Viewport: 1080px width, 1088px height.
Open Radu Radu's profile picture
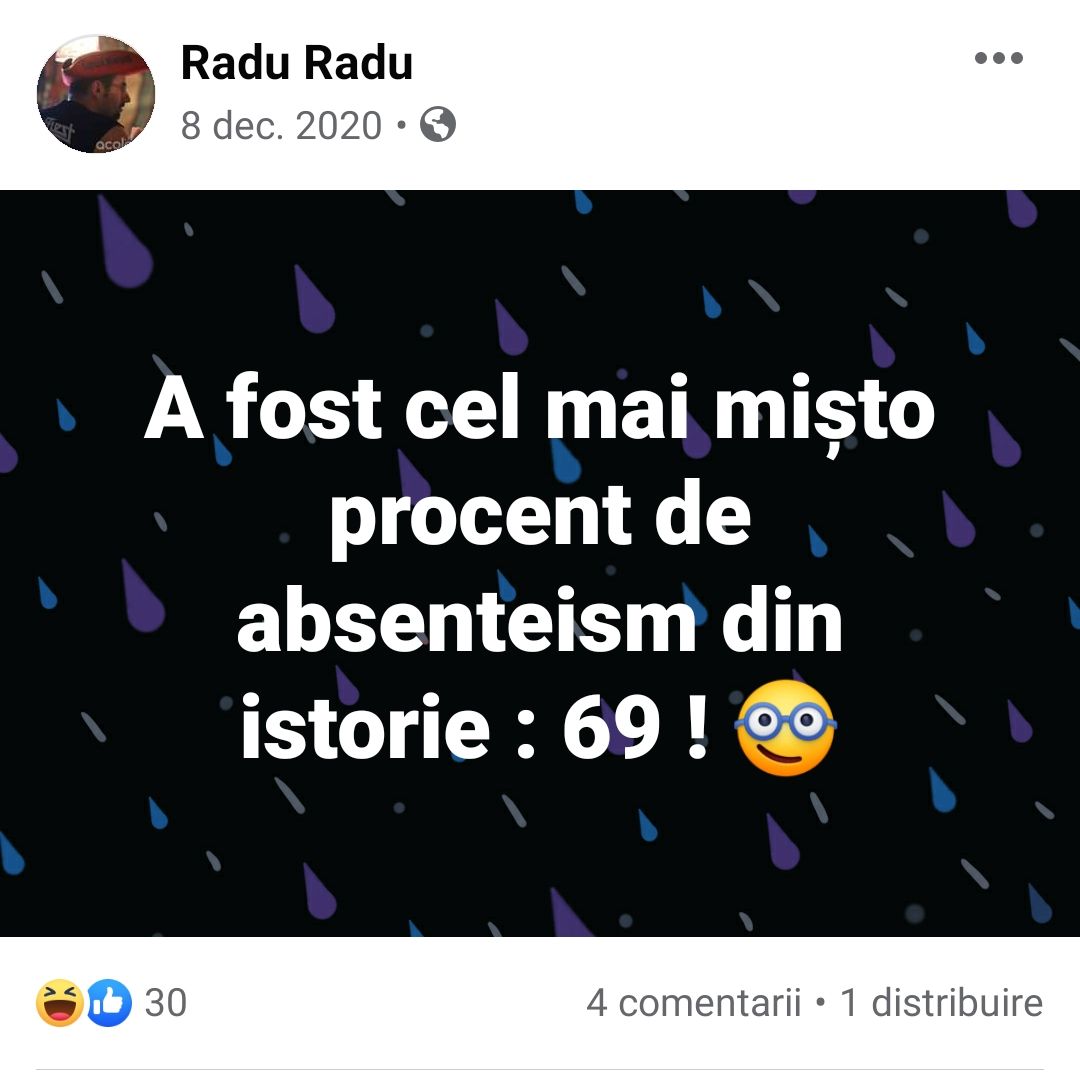[96, 94]
